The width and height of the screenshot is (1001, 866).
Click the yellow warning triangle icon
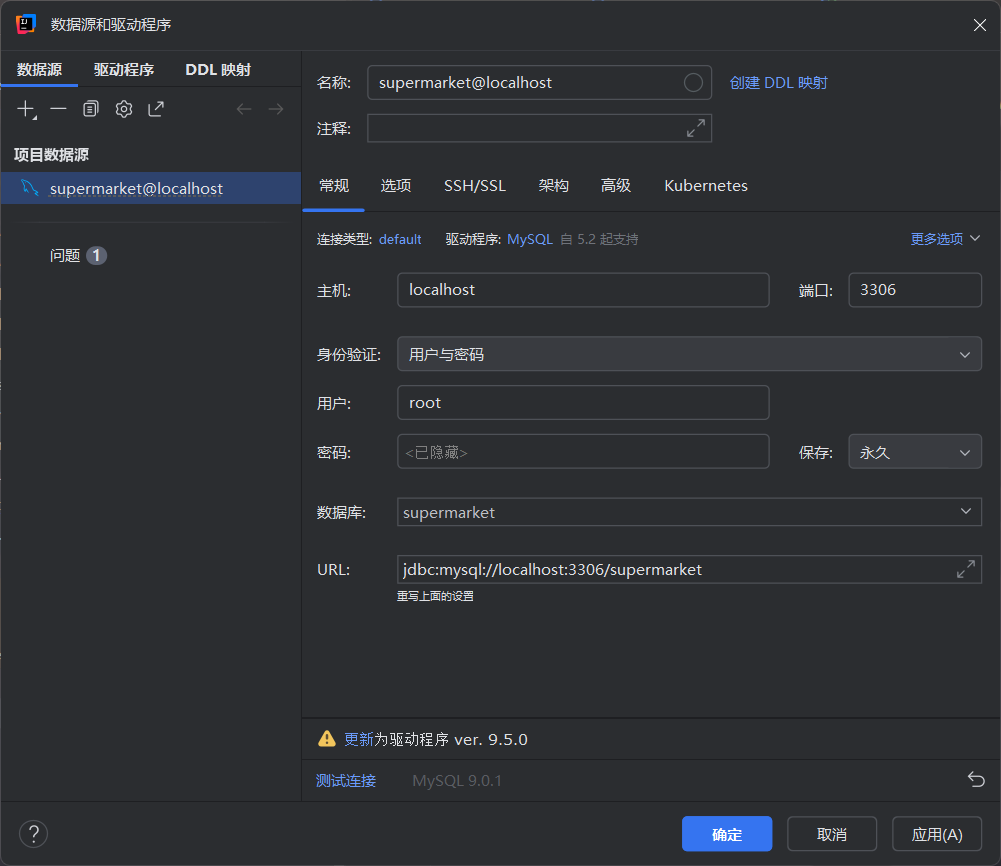(x=326, y=739)
